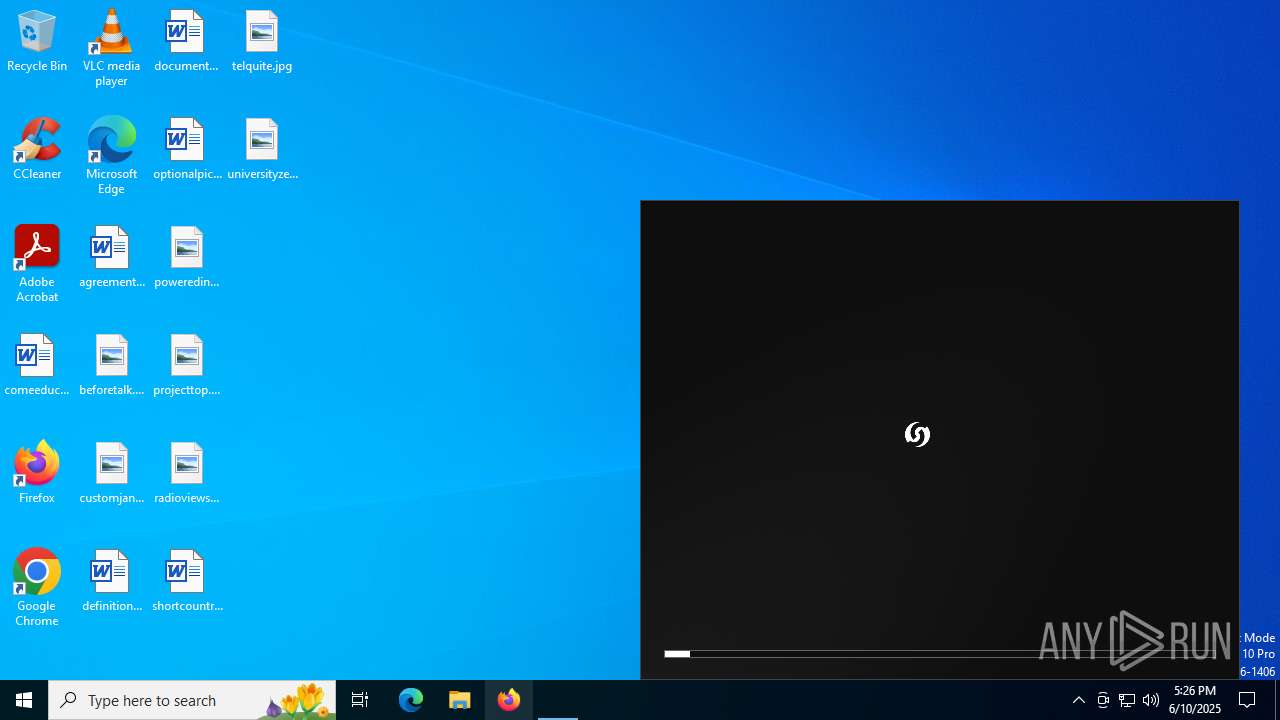The image size is (1280, 720).
Task: Select the comeeduc Word document icon
Action: coord(37,366)
